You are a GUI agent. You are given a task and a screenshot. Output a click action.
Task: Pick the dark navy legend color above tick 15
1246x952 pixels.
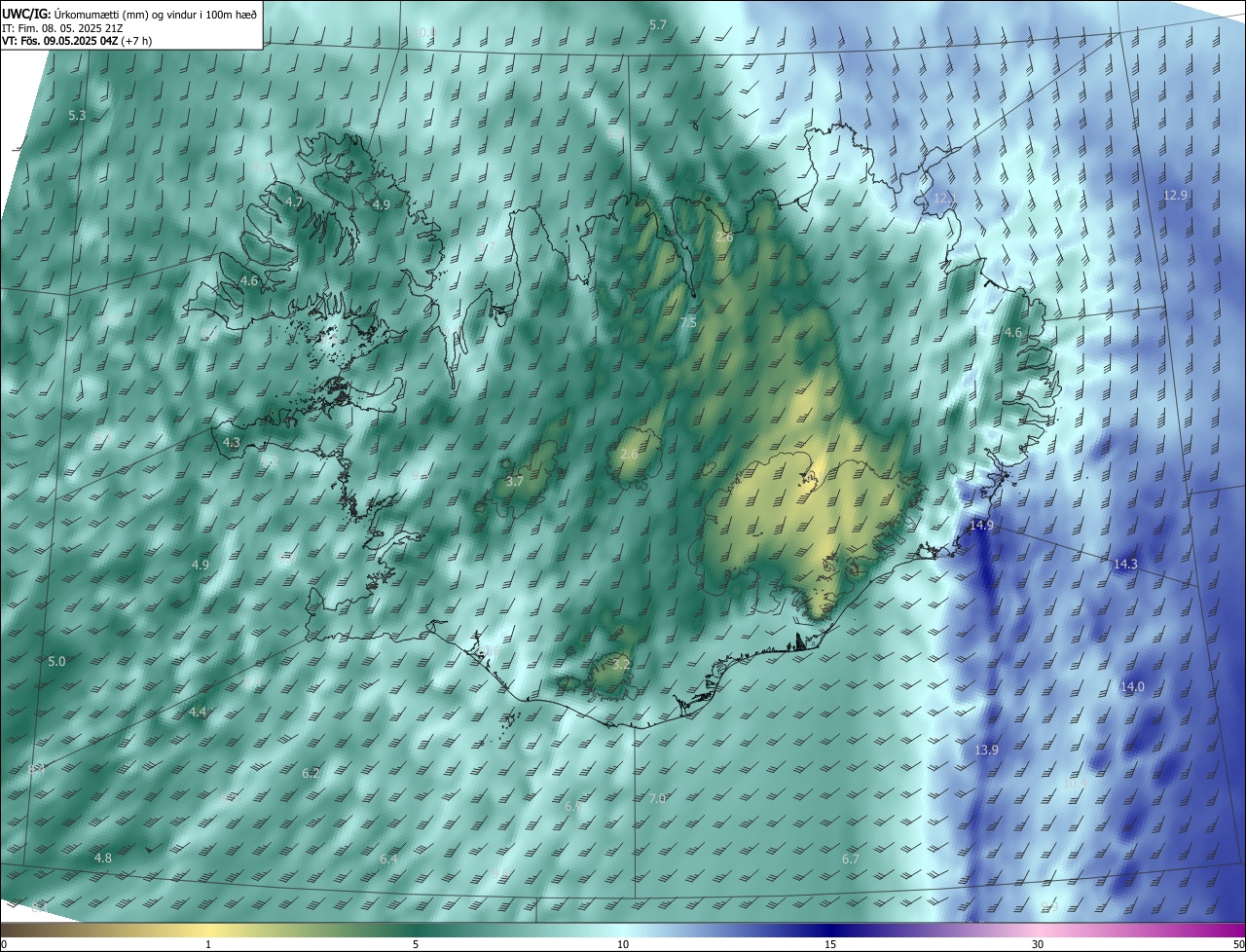pyautogui.click(x=830, y=930)
